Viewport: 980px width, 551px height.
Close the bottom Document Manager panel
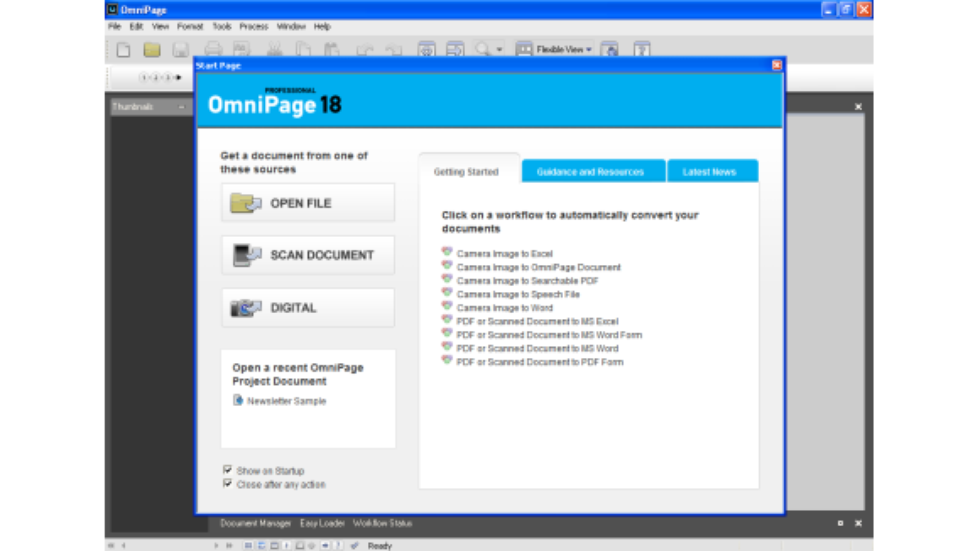(x=858, y=524)
